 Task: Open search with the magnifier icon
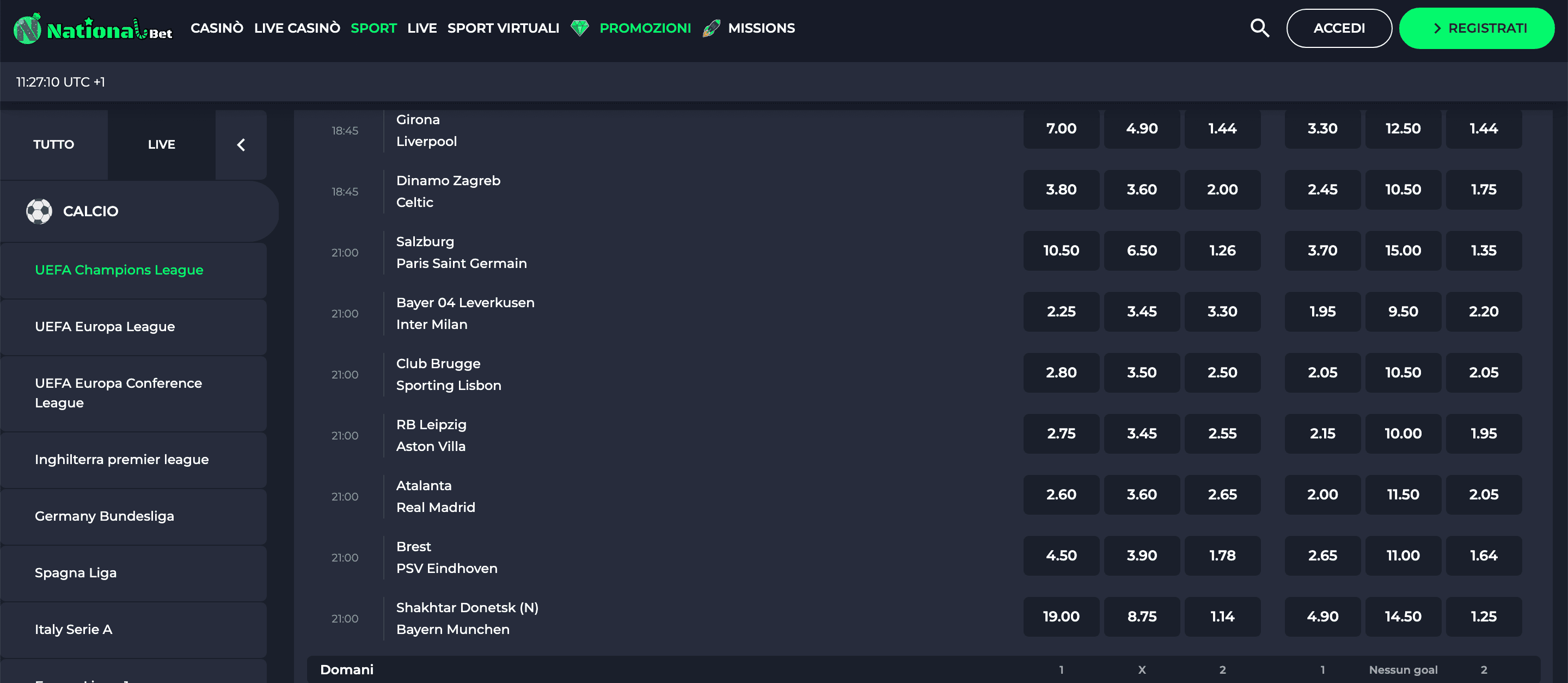point(1259,28)
